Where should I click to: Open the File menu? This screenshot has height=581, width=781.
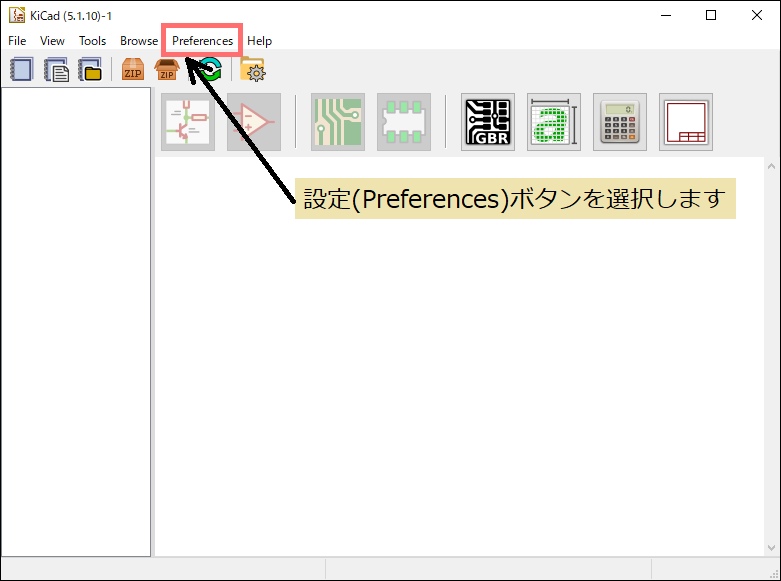click(x=17, y=41)
